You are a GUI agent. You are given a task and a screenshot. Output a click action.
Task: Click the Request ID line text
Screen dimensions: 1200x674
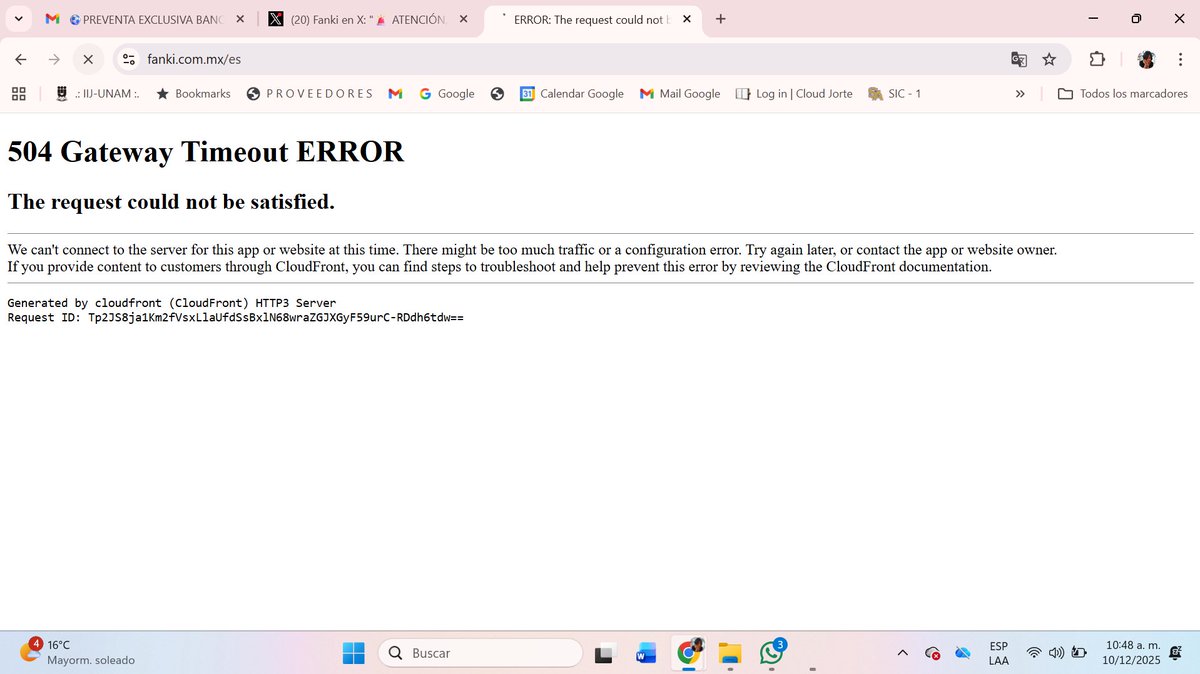(x=235, y=317)
